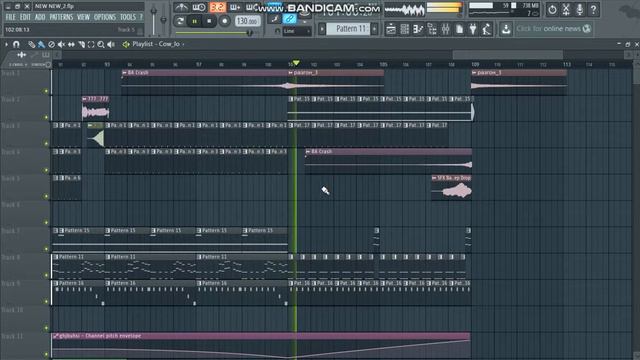
Task: Open the OPTIONS menu
Action: (105, 17)
